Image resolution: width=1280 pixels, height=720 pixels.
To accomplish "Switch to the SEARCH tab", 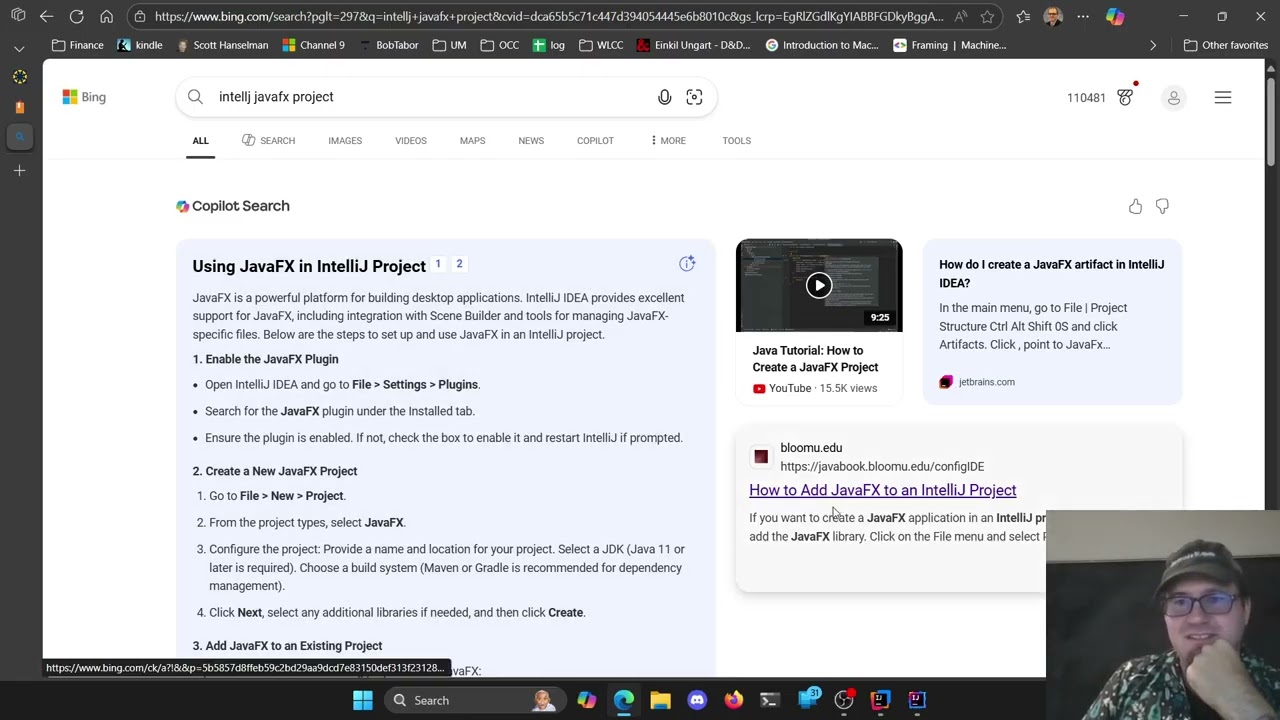I will click(268, 141).
